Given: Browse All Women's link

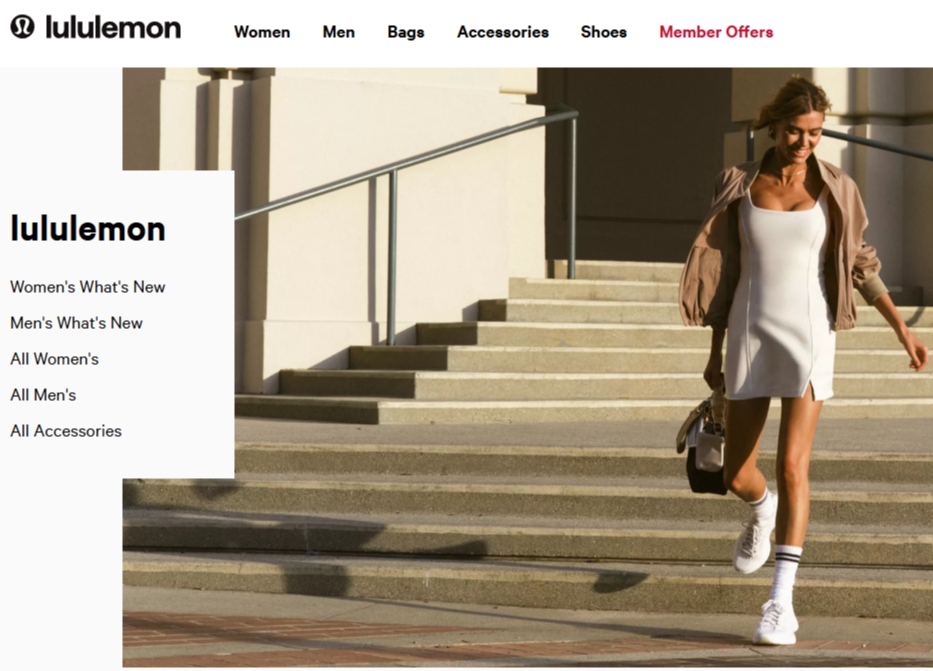Looking at the screenshot, I should click(54, 359).
